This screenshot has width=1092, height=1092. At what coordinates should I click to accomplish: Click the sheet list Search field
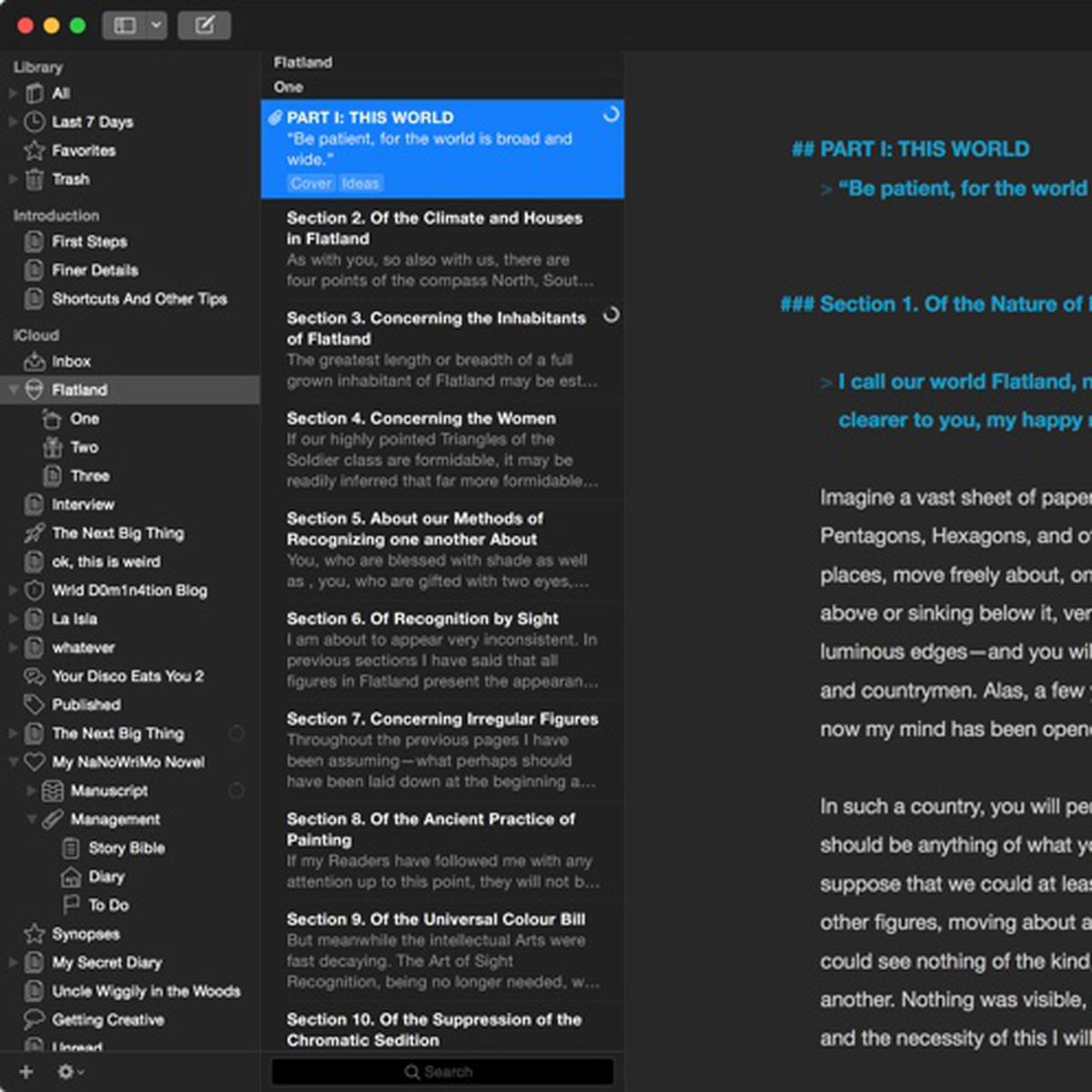(442, 1072)
